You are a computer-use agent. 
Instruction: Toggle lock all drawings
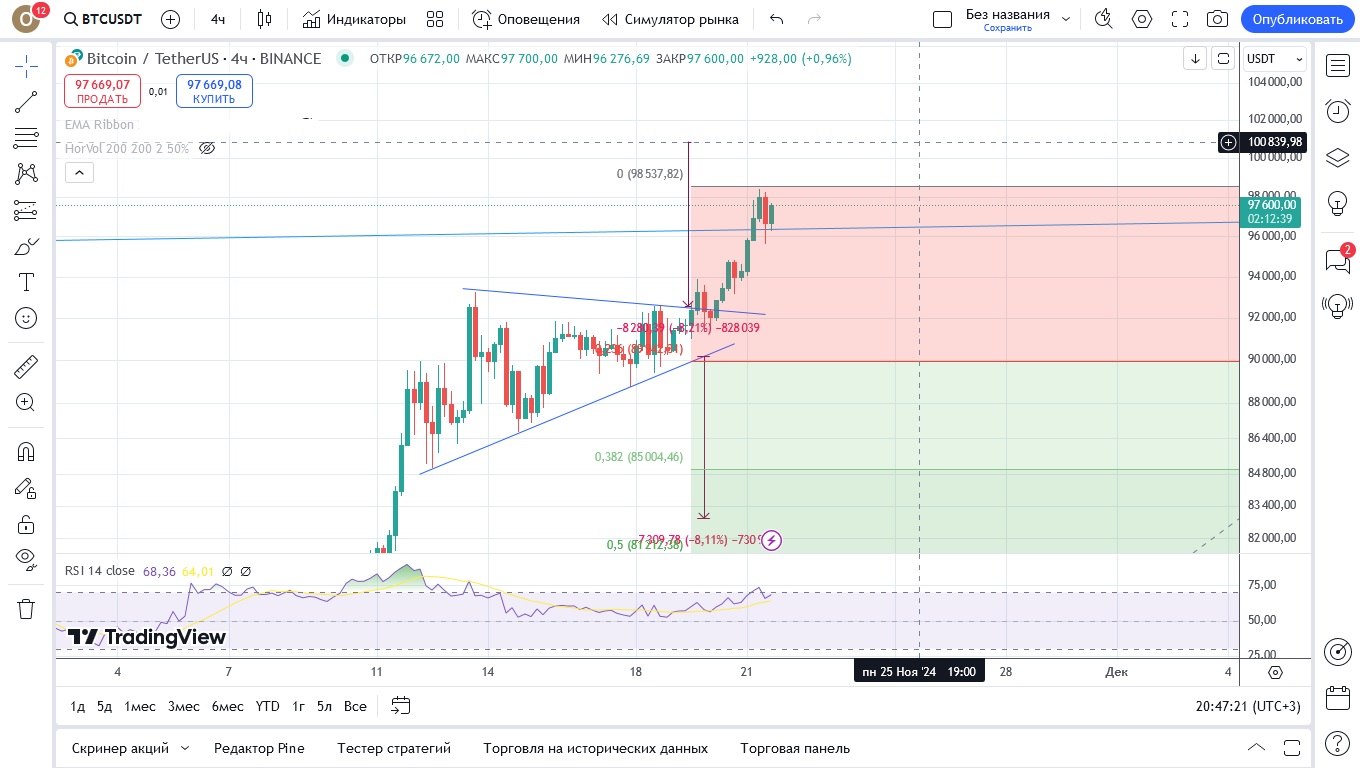tap(26, 524)
